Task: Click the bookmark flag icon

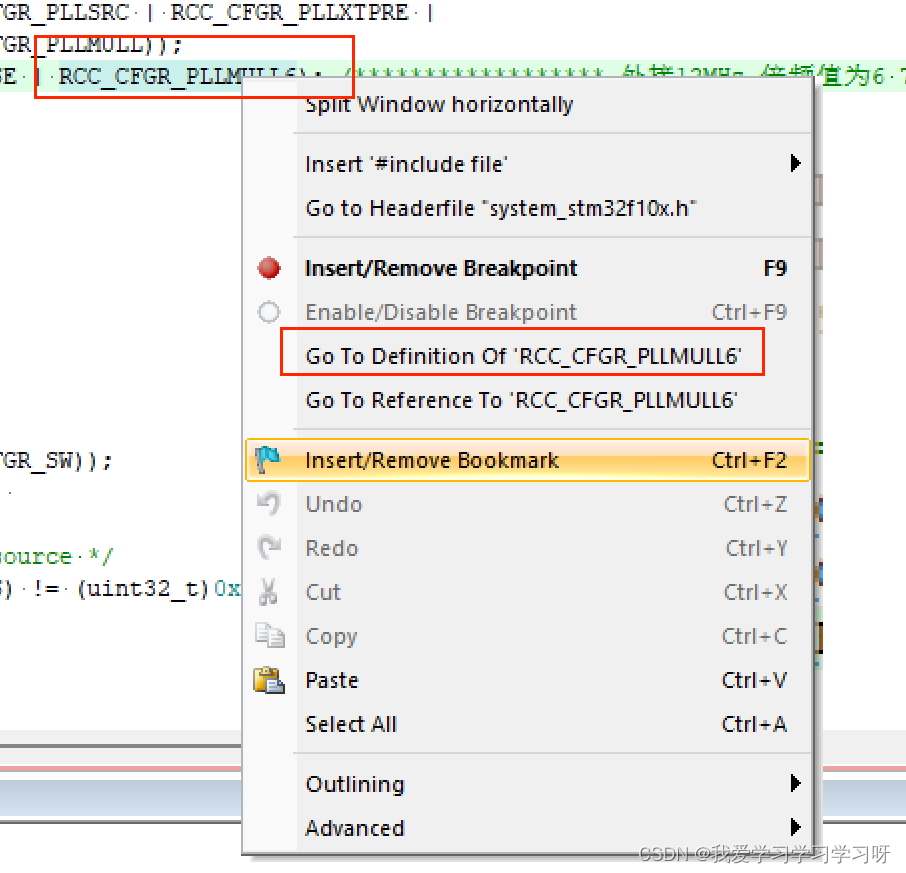Action: pyautogui.click(x=268, y=460)
